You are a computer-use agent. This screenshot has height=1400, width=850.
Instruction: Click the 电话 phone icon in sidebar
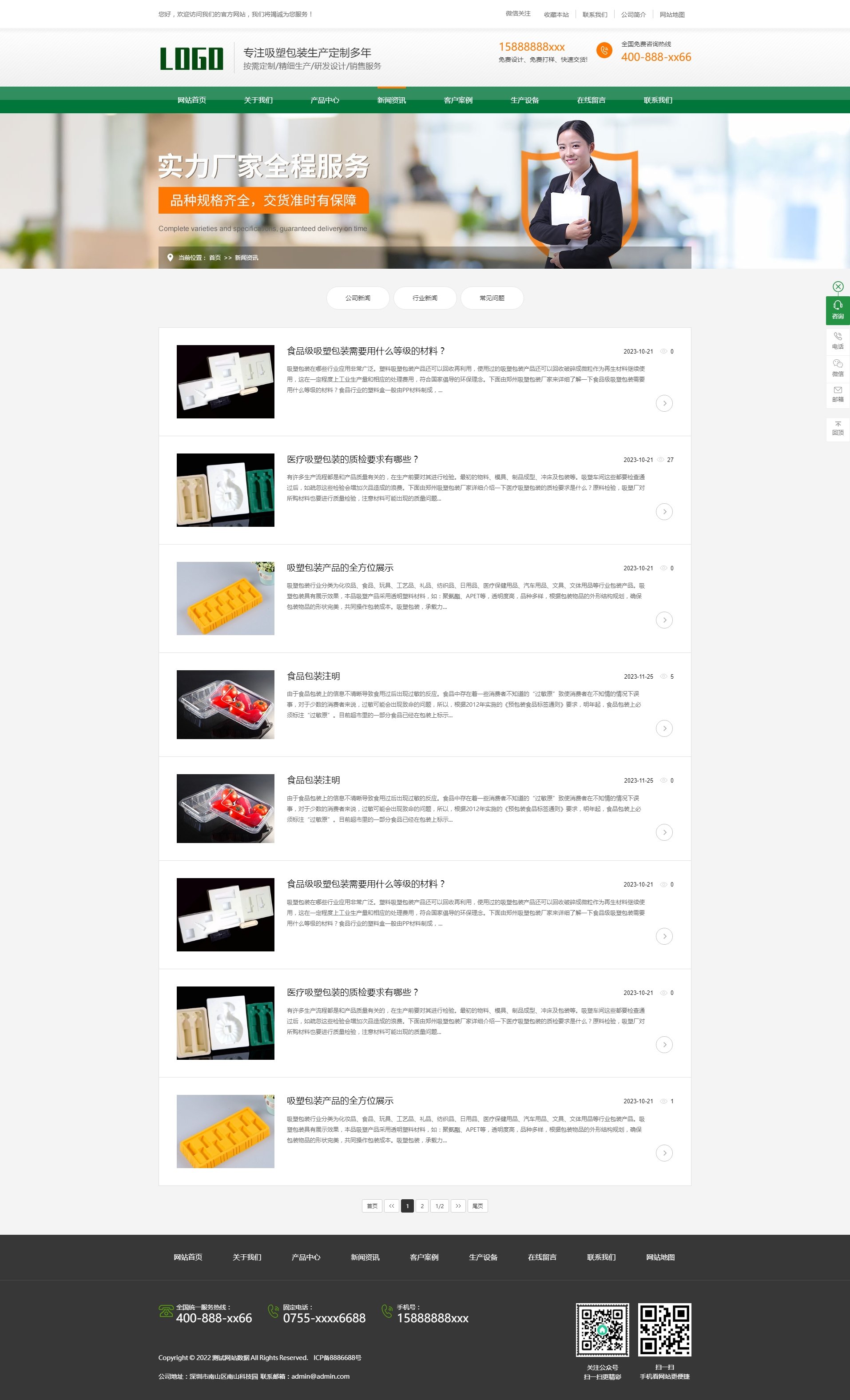point(838,340)
